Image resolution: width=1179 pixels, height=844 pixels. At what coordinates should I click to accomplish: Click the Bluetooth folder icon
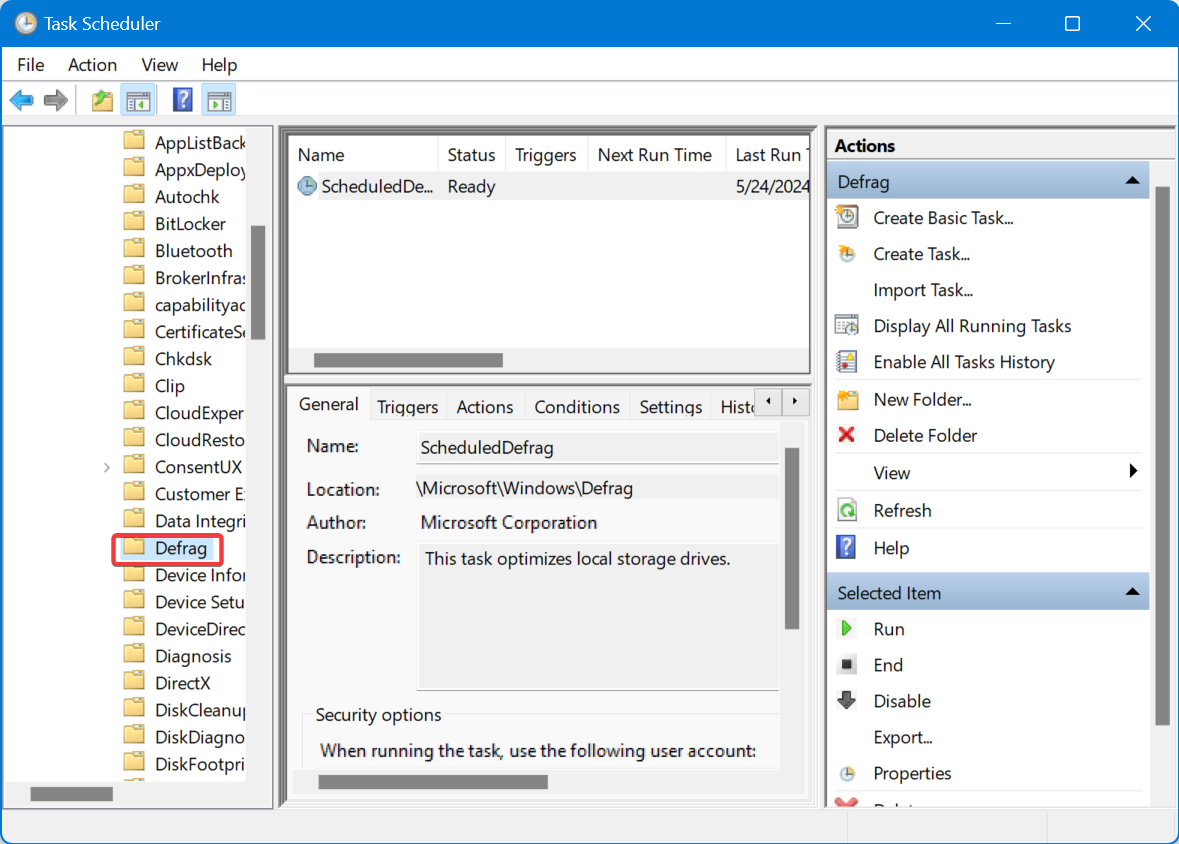pyautogui.click(x=134, y=250)
